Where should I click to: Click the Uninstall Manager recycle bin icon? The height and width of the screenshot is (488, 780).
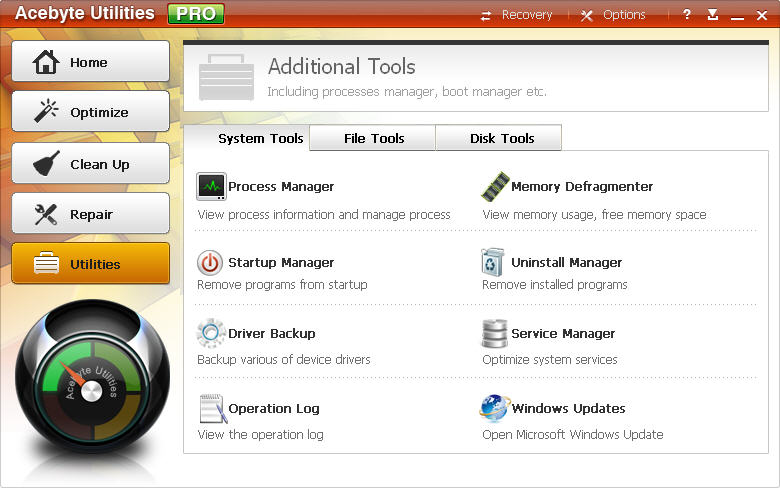point(492,262)
